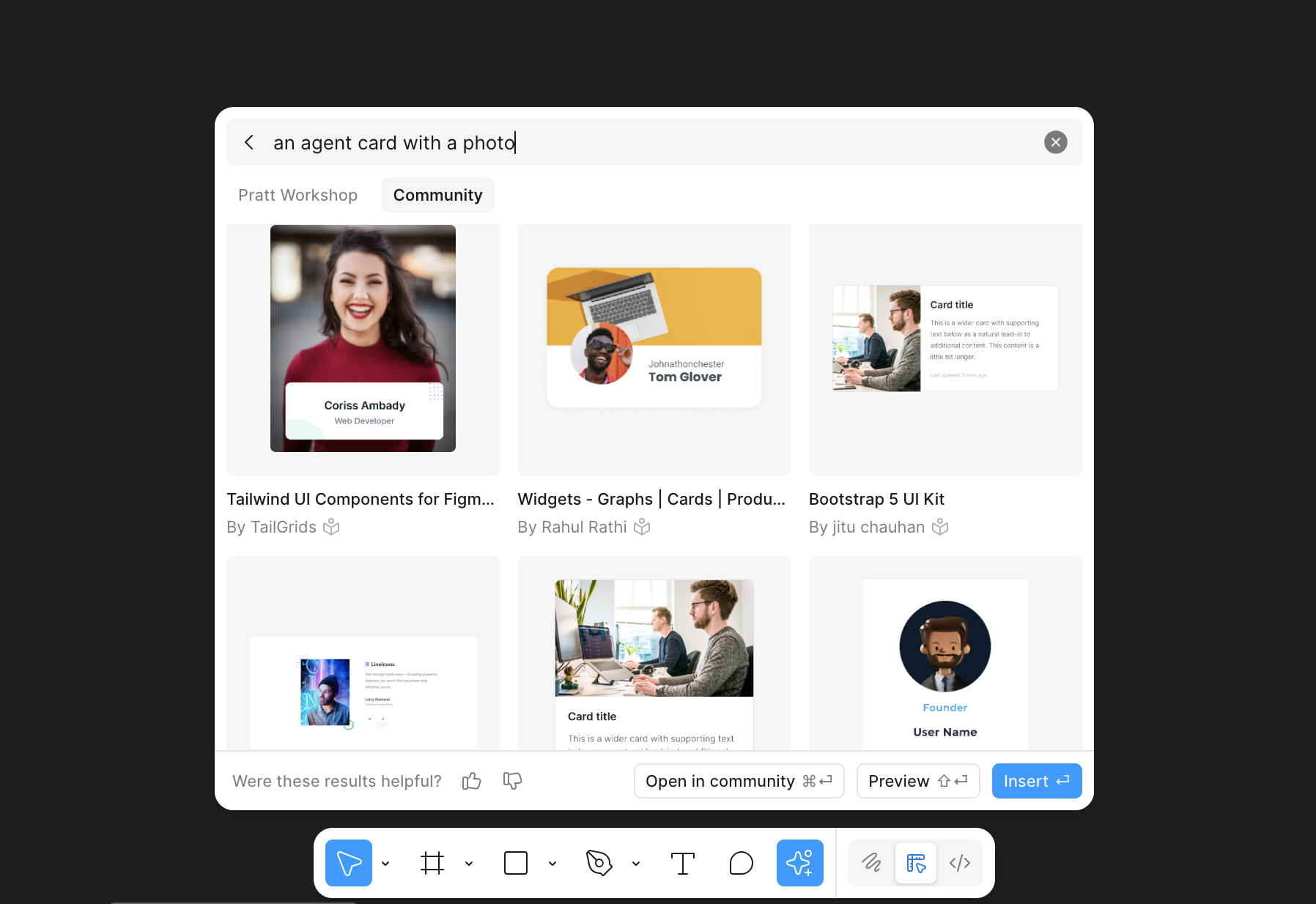Toggle Design mode with the ruler icon

pyautogui.click(x=915, y=863)
